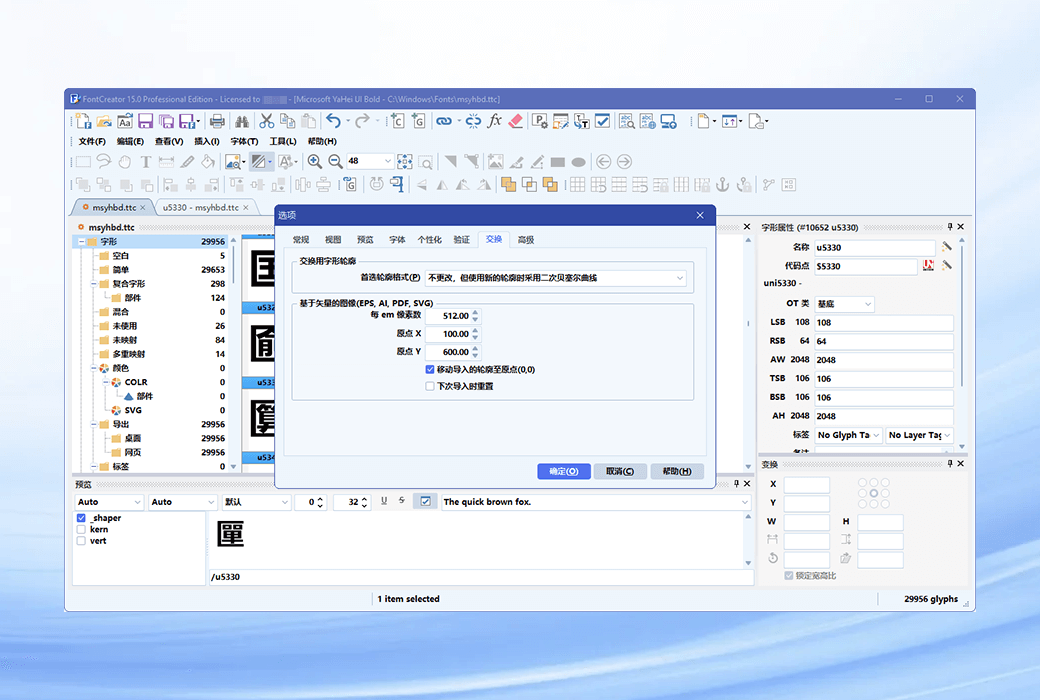Select the pencil draw tool
The image size is (1040, 700).
pyautogui.click(x=188, y=161)
